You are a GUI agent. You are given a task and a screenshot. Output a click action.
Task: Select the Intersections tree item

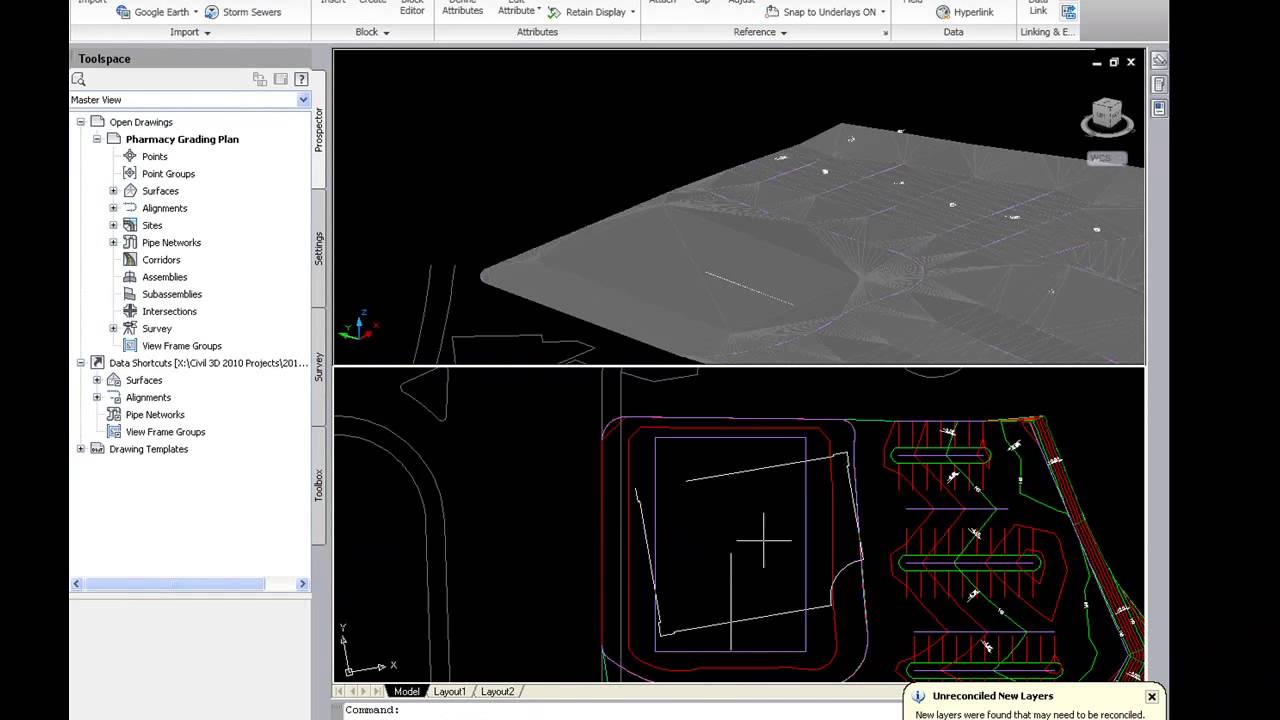coord(169,311)
